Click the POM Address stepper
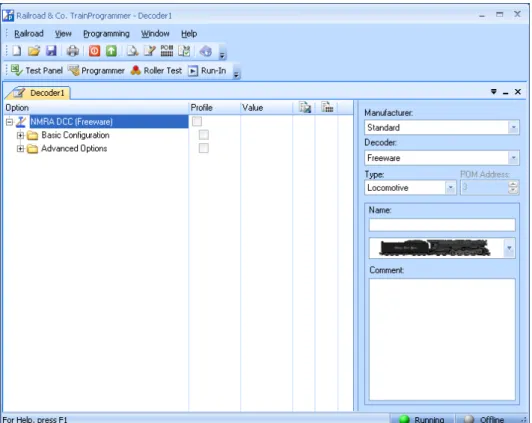Image resolution: width=532 pixels, height=423 pixels. pyautogui.click(x=513, y=187)
